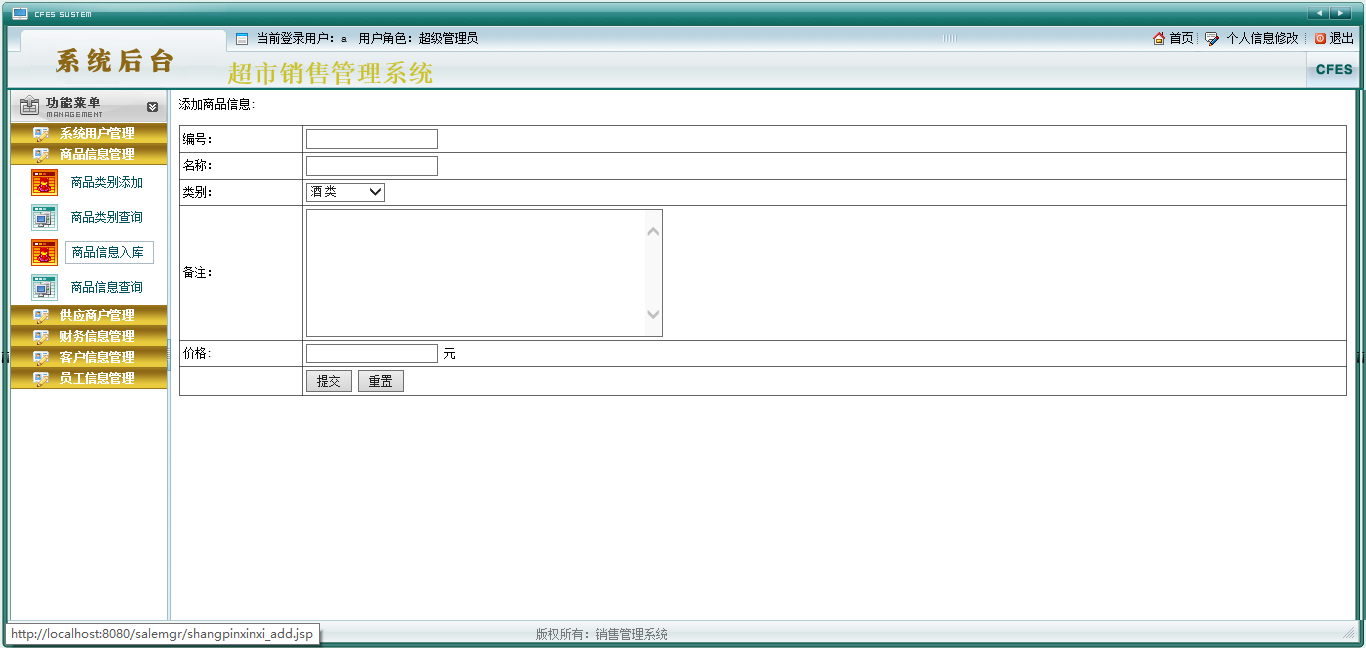Image resolution: width=1366 pixels, height=648 pixels.
Task: Expand 财务信息管理 menu section
Action: pyautogui.click(x=89, y=336)
